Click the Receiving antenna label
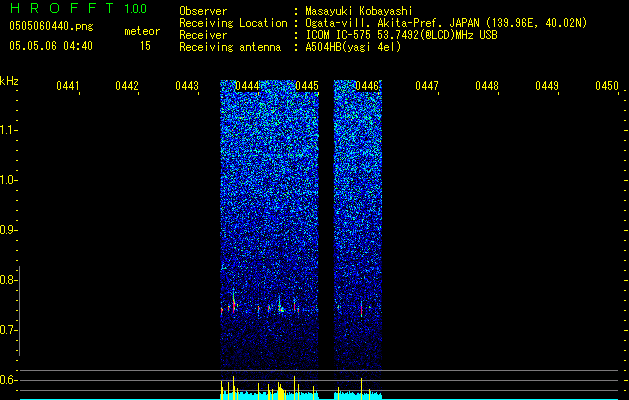Viewport: 629px width, 400px height. 230,47
